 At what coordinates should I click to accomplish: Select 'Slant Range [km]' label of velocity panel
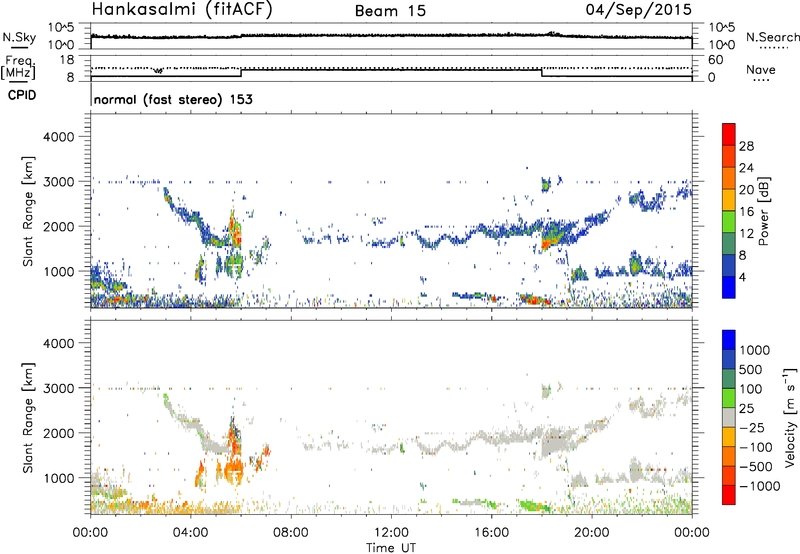click(x=28, y=417)
